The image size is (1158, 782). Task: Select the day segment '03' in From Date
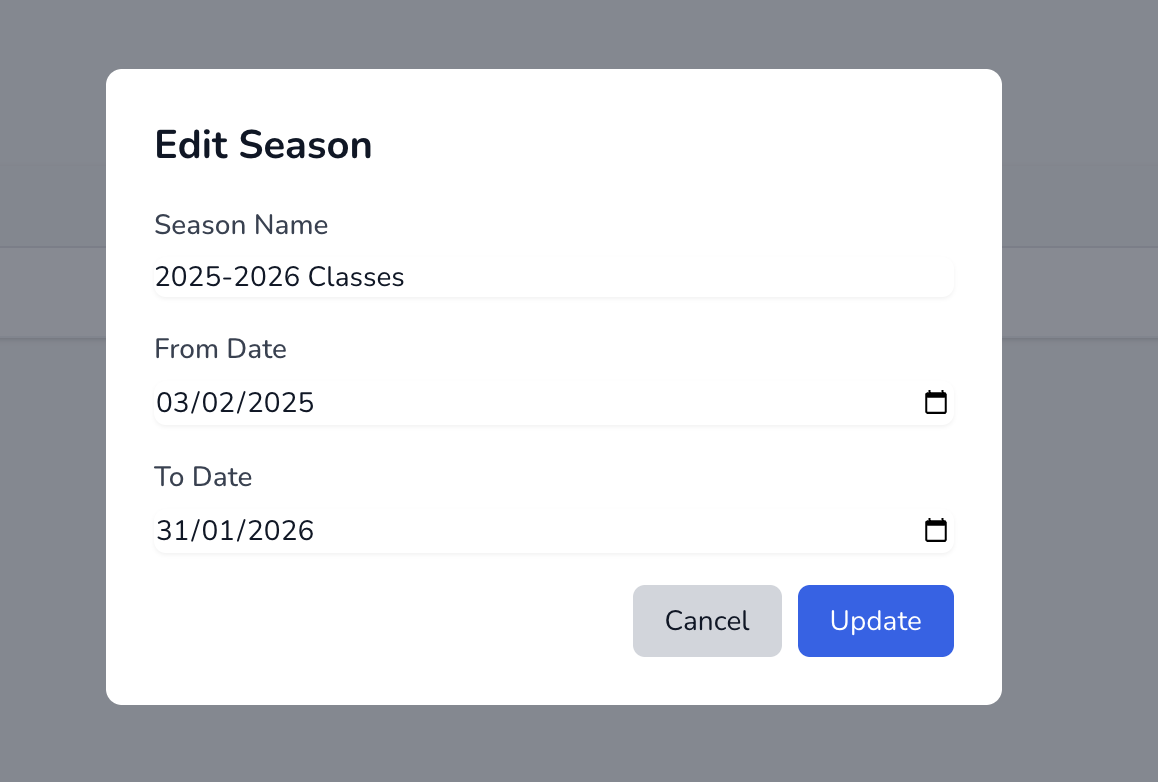tap(173, 403)
